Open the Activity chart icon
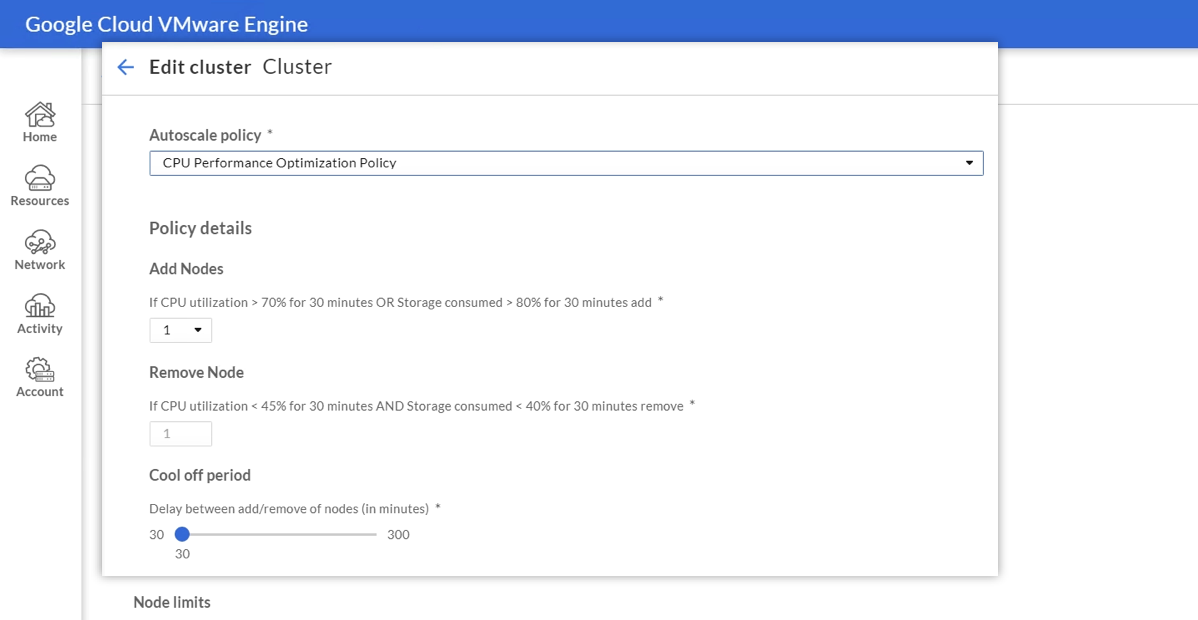 40,306
